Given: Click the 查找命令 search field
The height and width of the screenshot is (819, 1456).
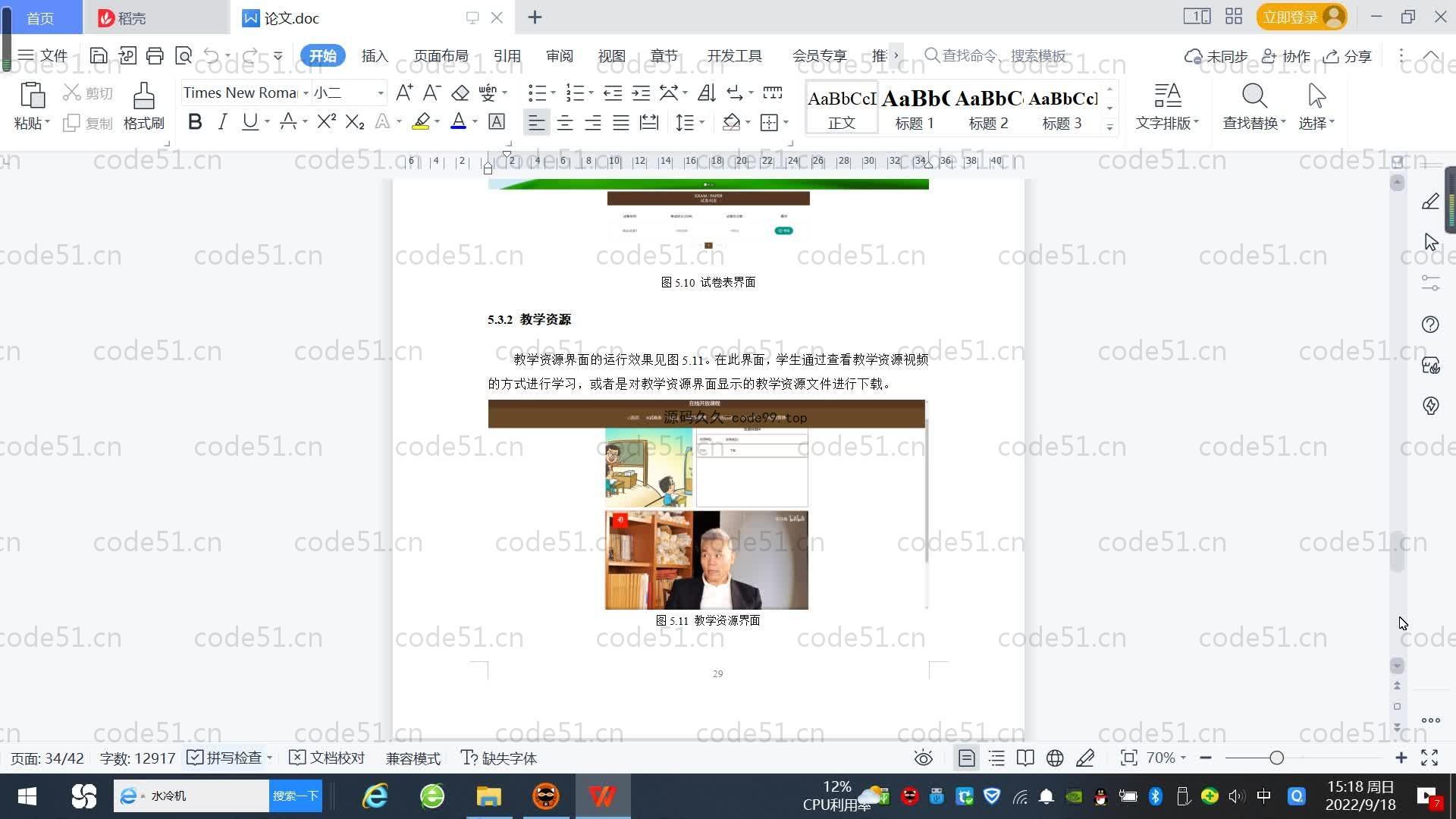Looking at the screenshot, I should [x=1003, y=56].
